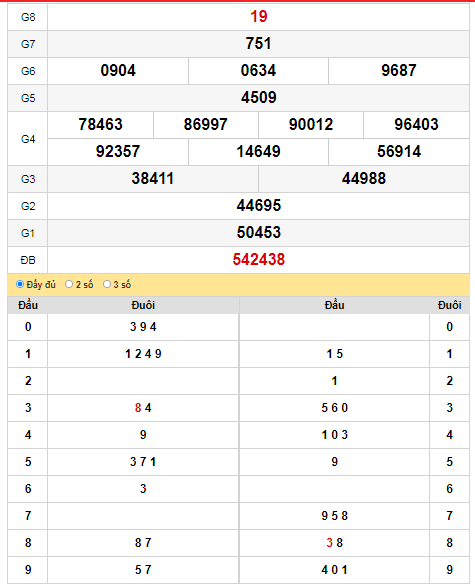This screenshot has height=588, width=475.
Task: Click the G5 number 4509
Action: [x=259, y=98]
